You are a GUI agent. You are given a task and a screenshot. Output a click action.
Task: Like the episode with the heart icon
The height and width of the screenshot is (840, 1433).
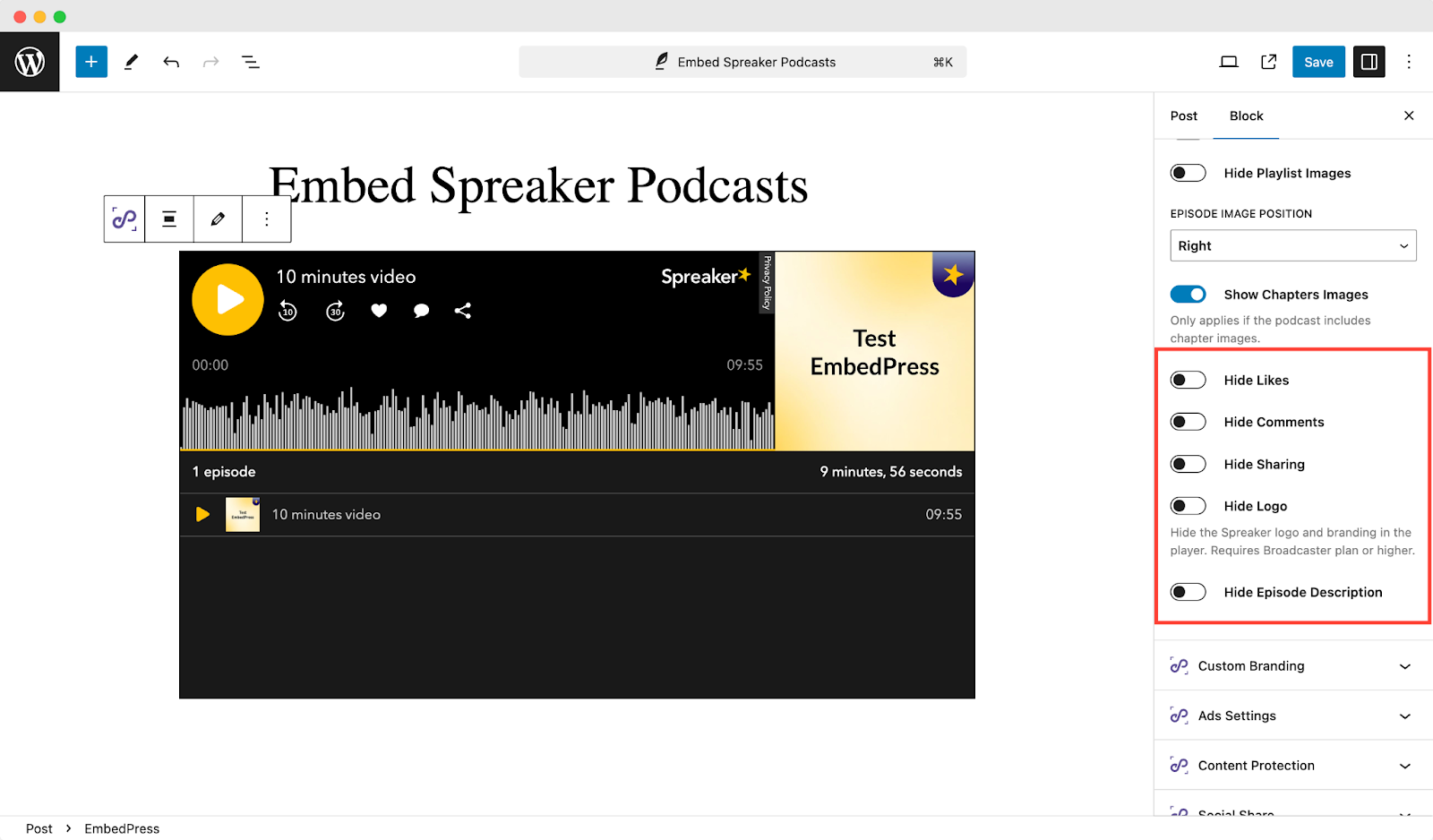click(379, 311)
